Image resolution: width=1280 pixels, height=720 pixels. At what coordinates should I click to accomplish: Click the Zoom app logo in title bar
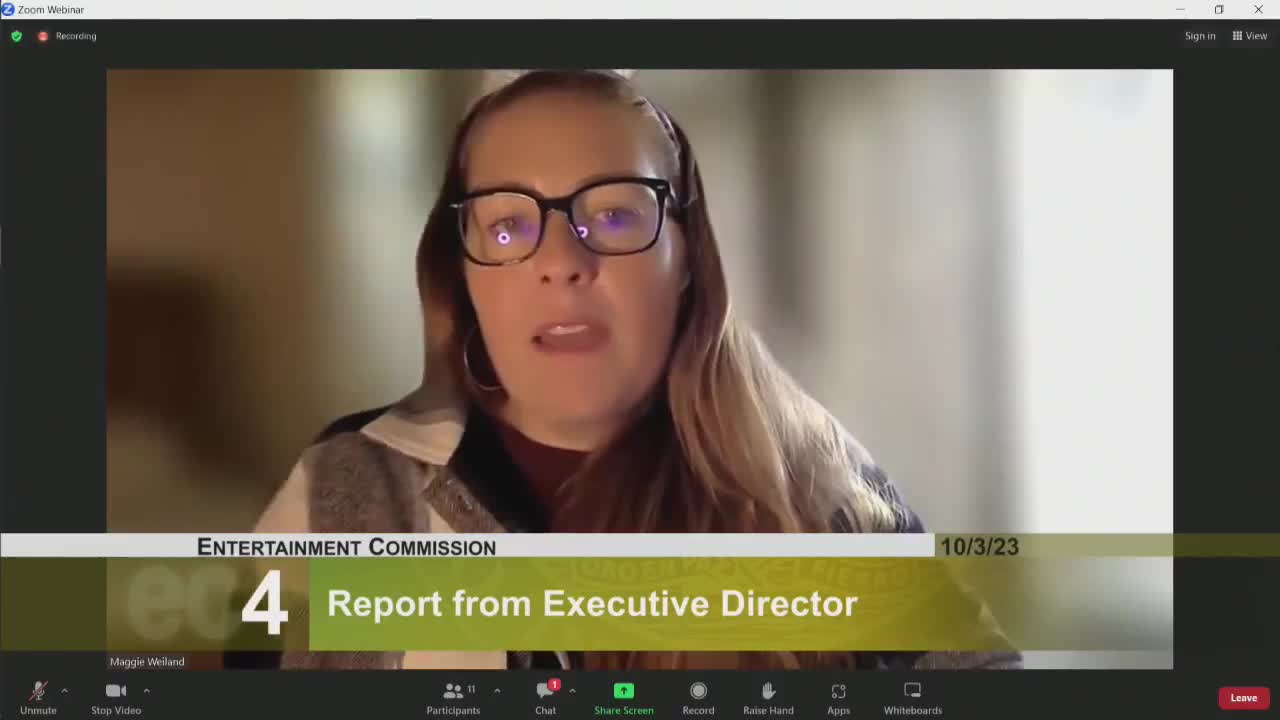coord(8,9)
